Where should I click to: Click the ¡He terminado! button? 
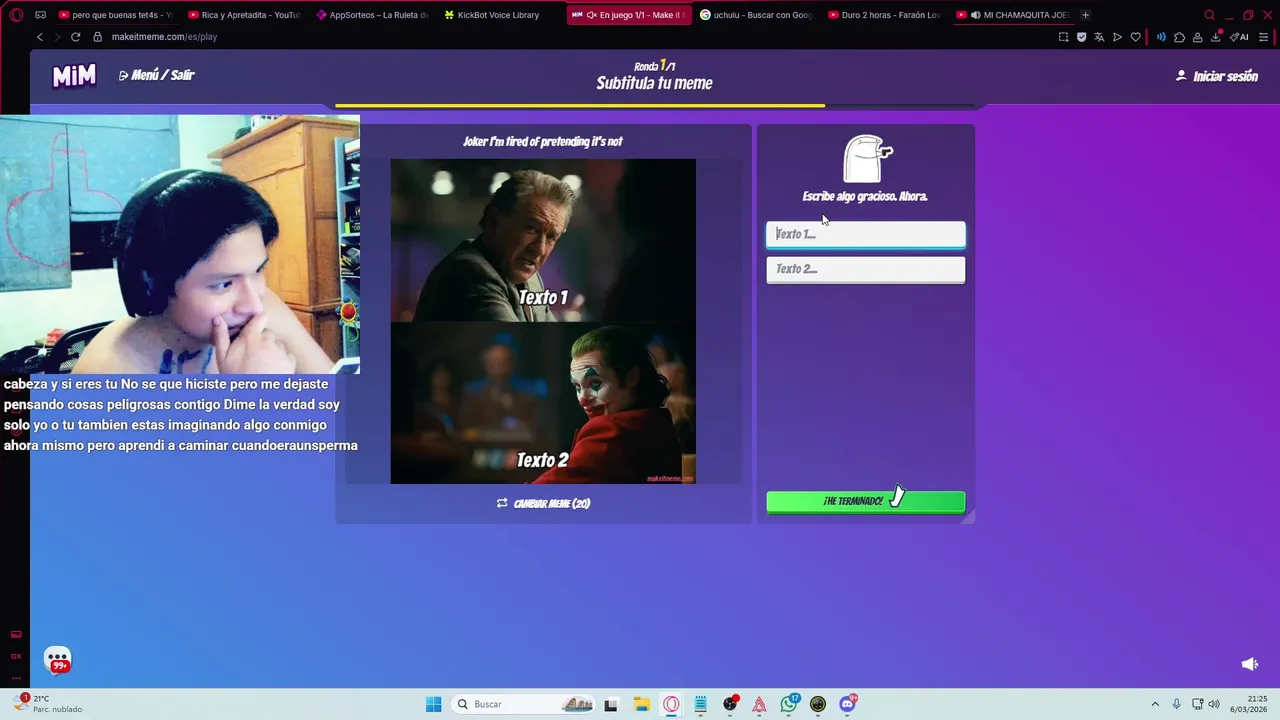pyautogui.click(x=866, y=501)
